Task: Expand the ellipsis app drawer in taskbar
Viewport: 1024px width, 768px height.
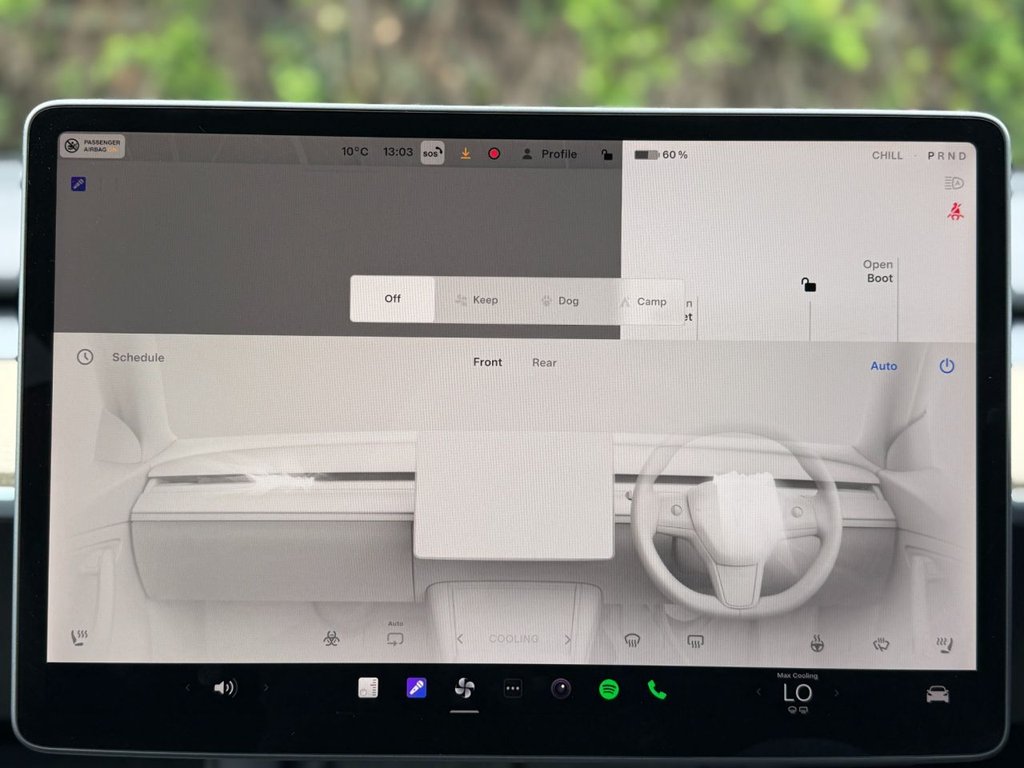Action: 513,688
